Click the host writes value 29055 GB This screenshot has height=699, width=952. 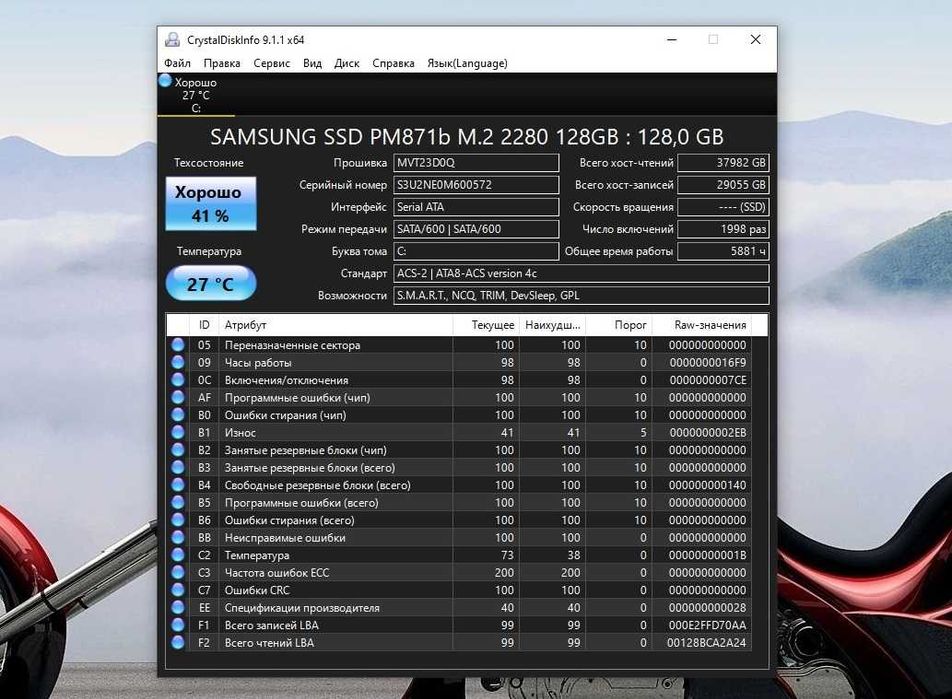[x=723, y=185]
